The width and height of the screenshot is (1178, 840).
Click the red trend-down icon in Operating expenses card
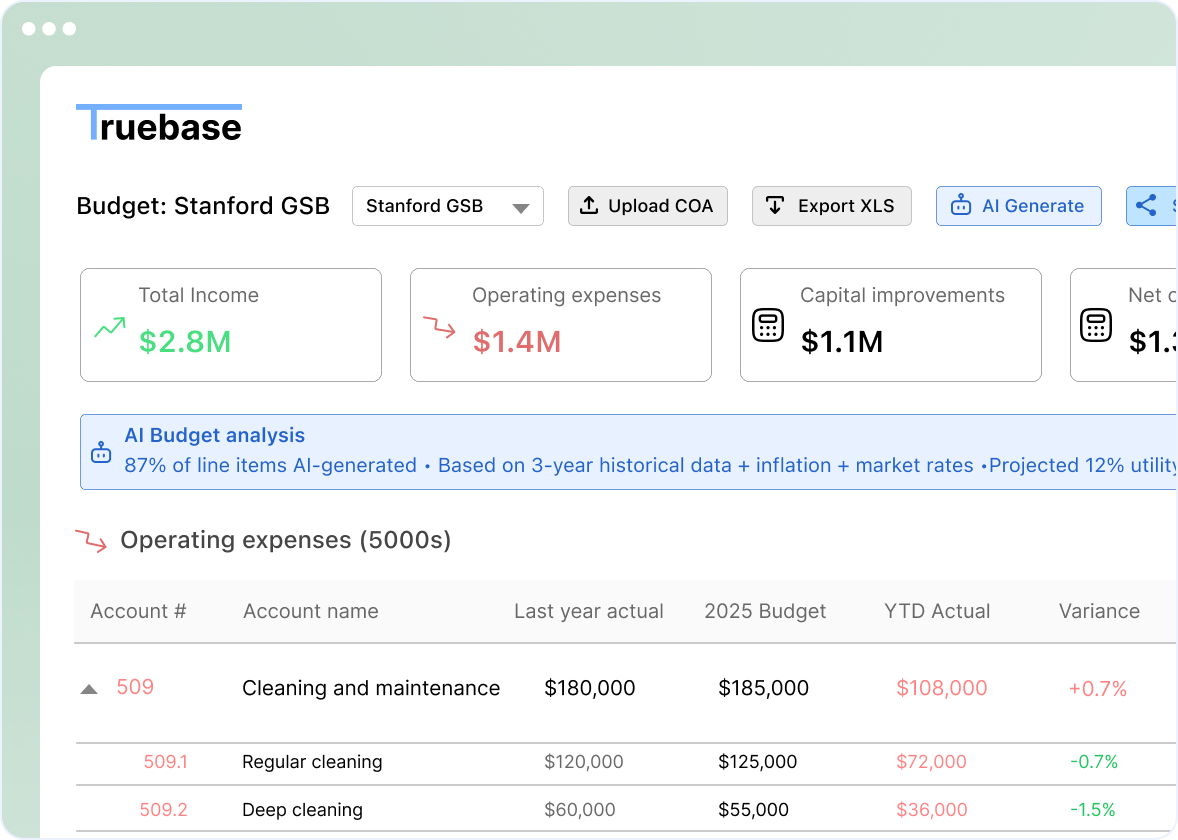pos(439,327)
